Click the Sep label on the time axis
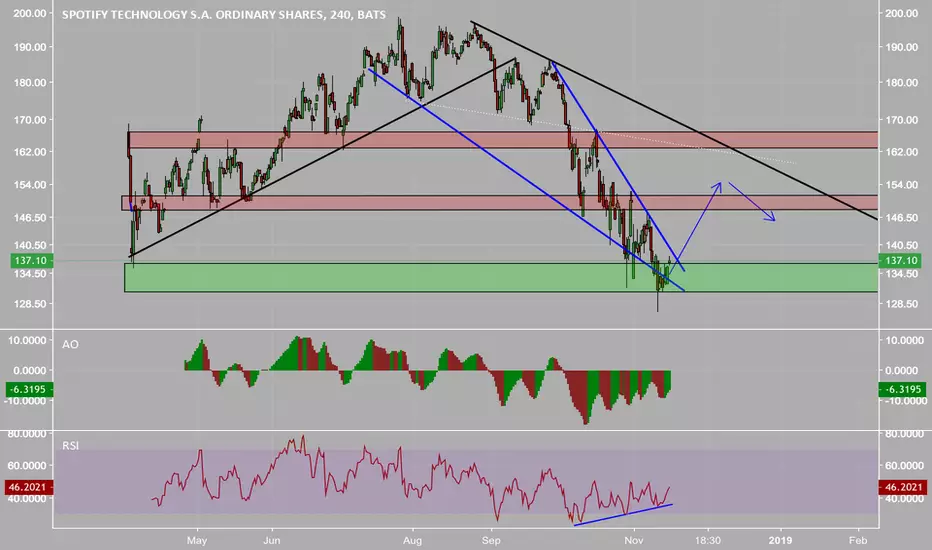 [x=491, y=540]
